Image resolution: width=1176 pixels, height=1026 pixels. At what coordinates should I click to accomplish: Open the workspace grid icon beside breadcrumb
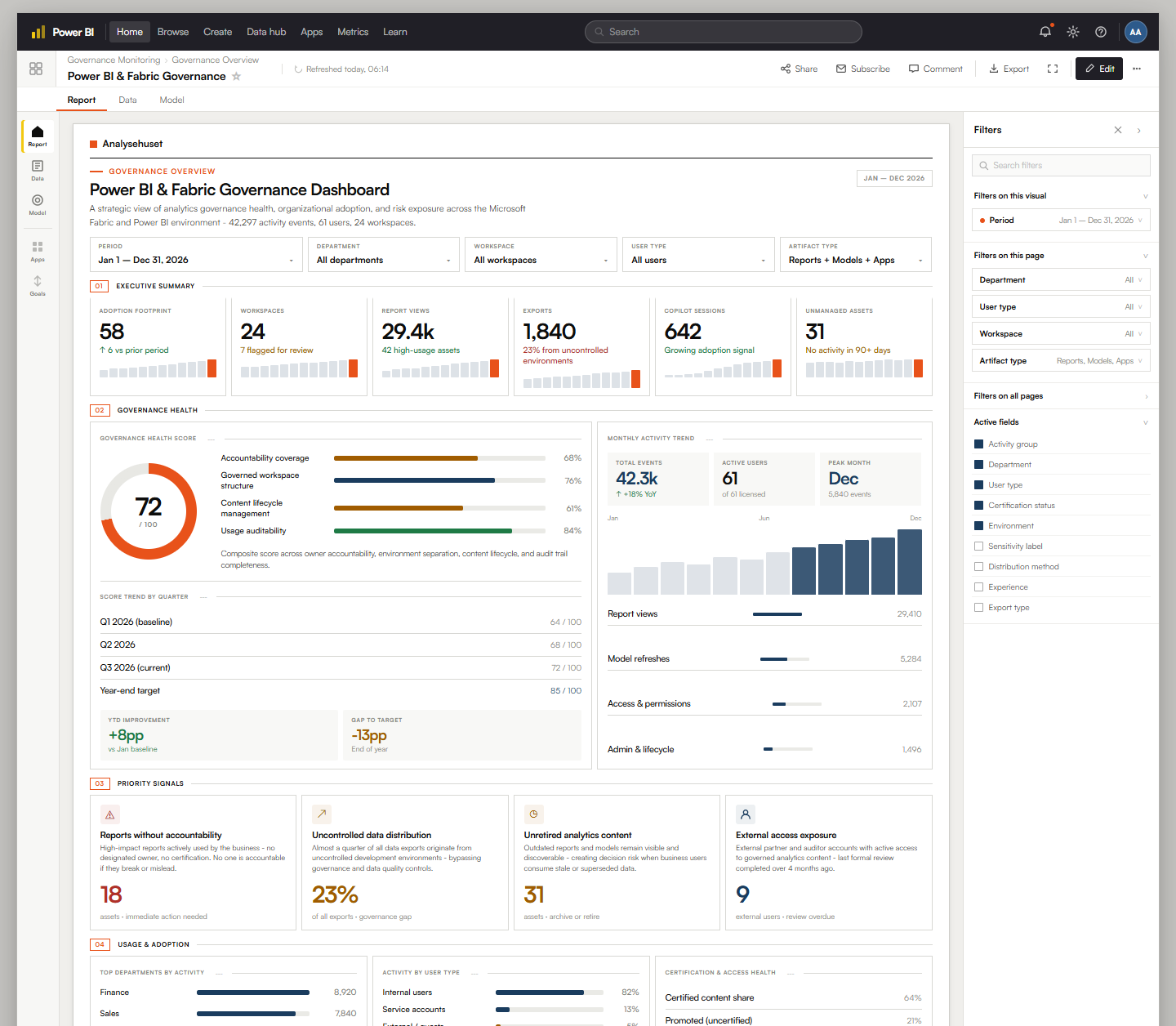click(36, 69)
